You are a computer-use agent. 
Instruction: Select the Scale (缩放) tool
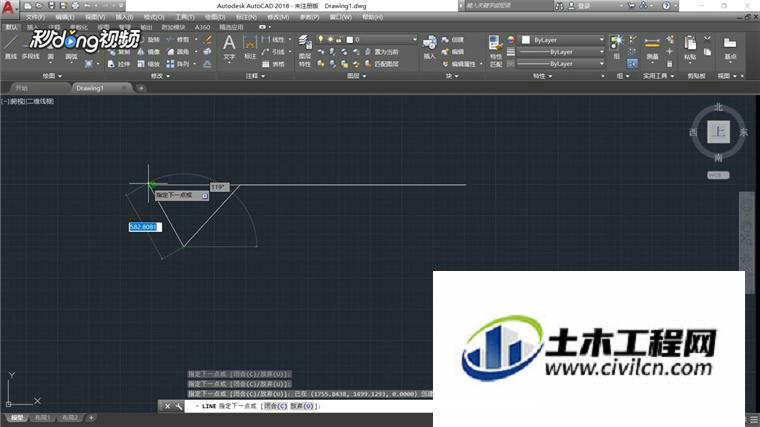[149, 64]
